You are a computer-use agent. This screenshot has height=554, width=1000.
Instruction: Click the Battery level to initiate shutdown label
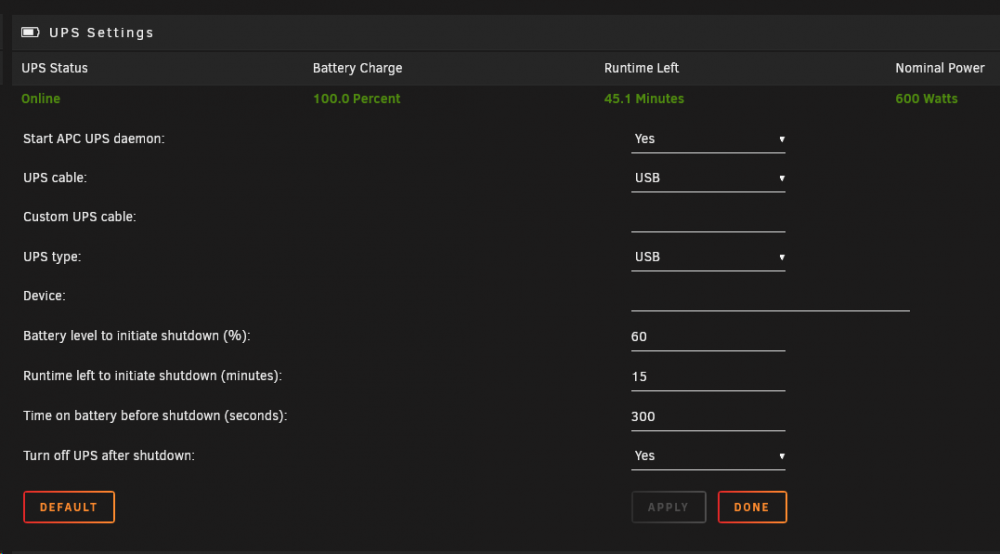(136, 336)
